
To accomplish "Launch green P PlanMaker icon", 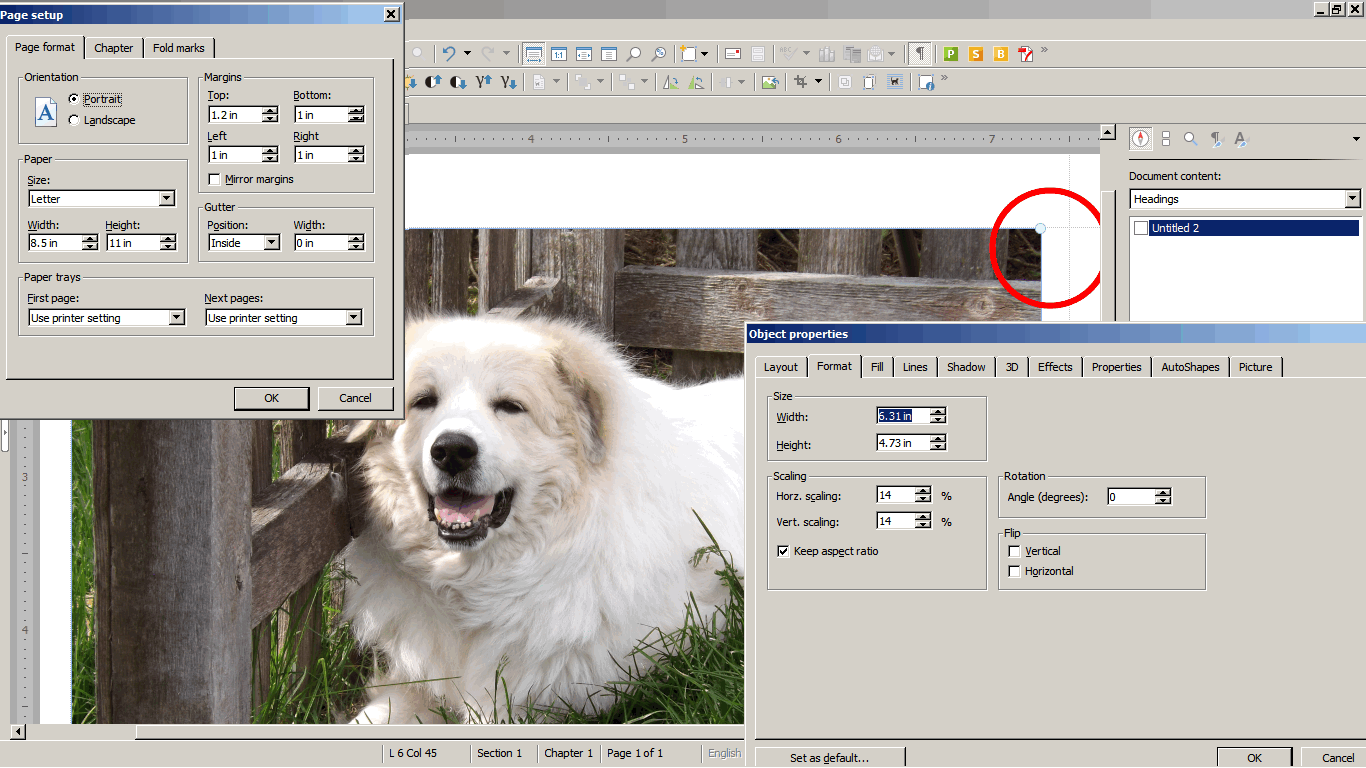I will click(x=950, y=54).
